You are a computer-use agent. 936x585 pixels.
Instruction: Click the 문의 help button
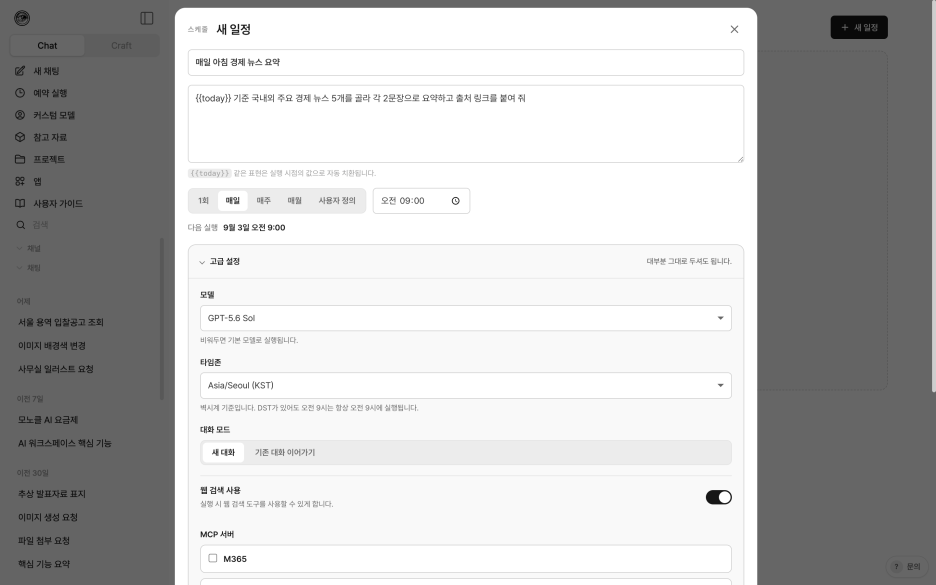coord(907,567)
